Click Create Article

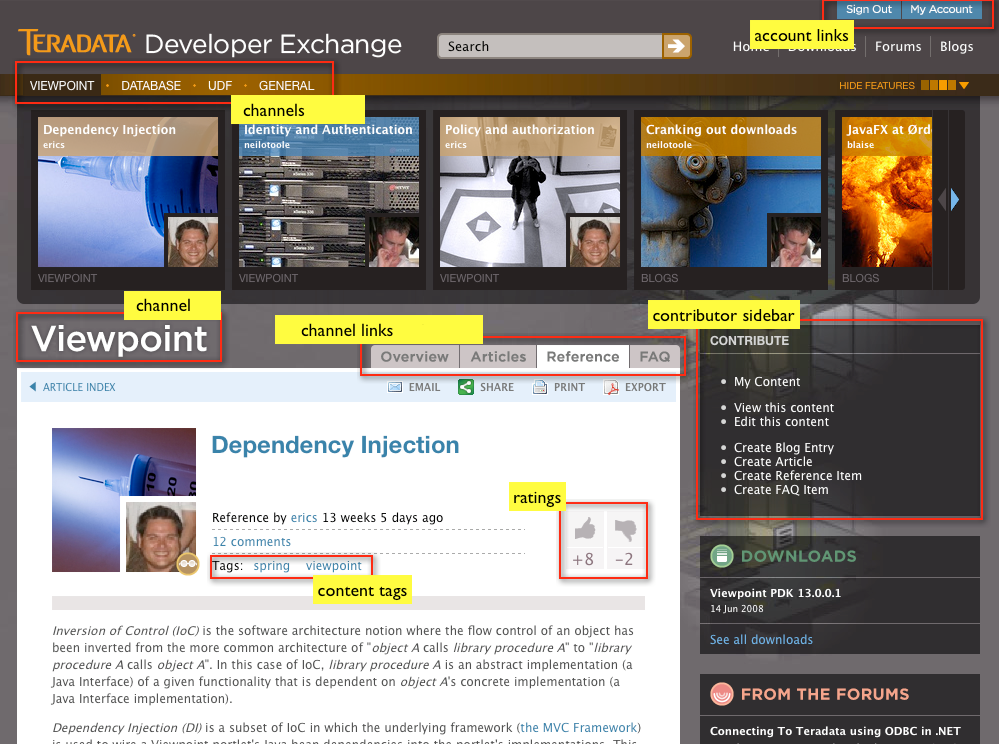(x=773, y=462)
